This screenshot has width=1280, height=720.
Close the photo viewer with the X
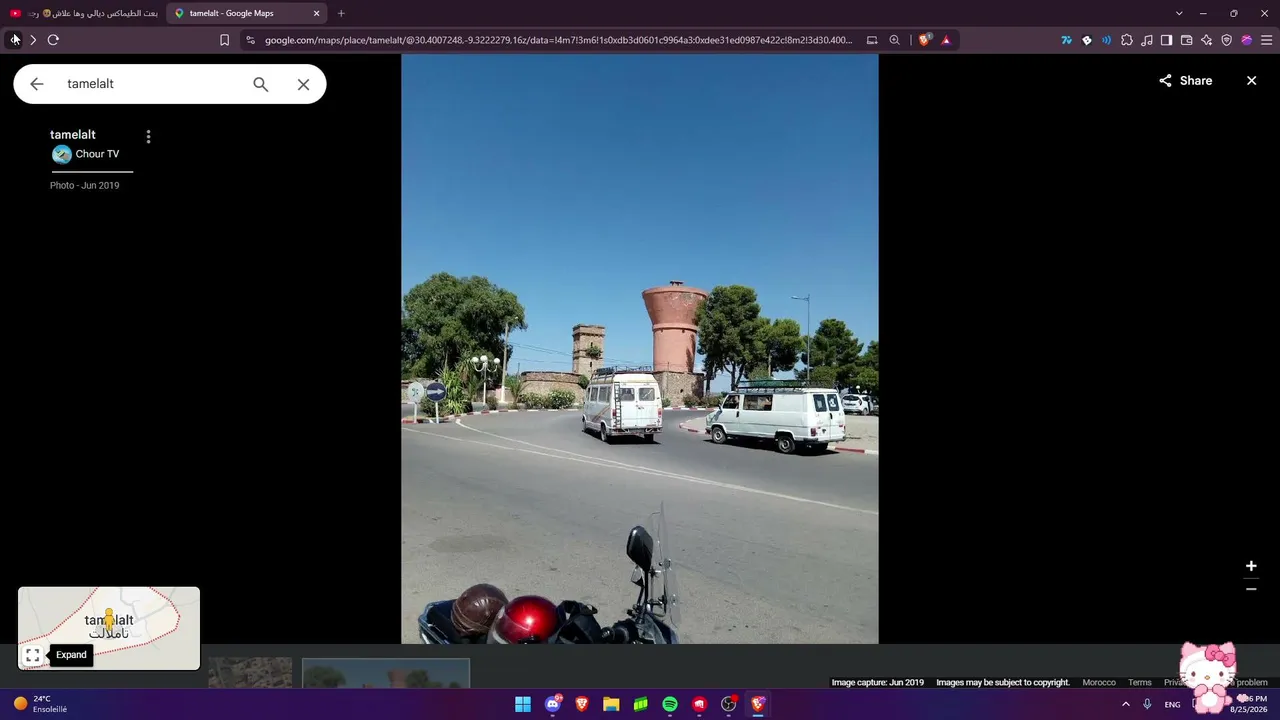(x=1251, y=81)
